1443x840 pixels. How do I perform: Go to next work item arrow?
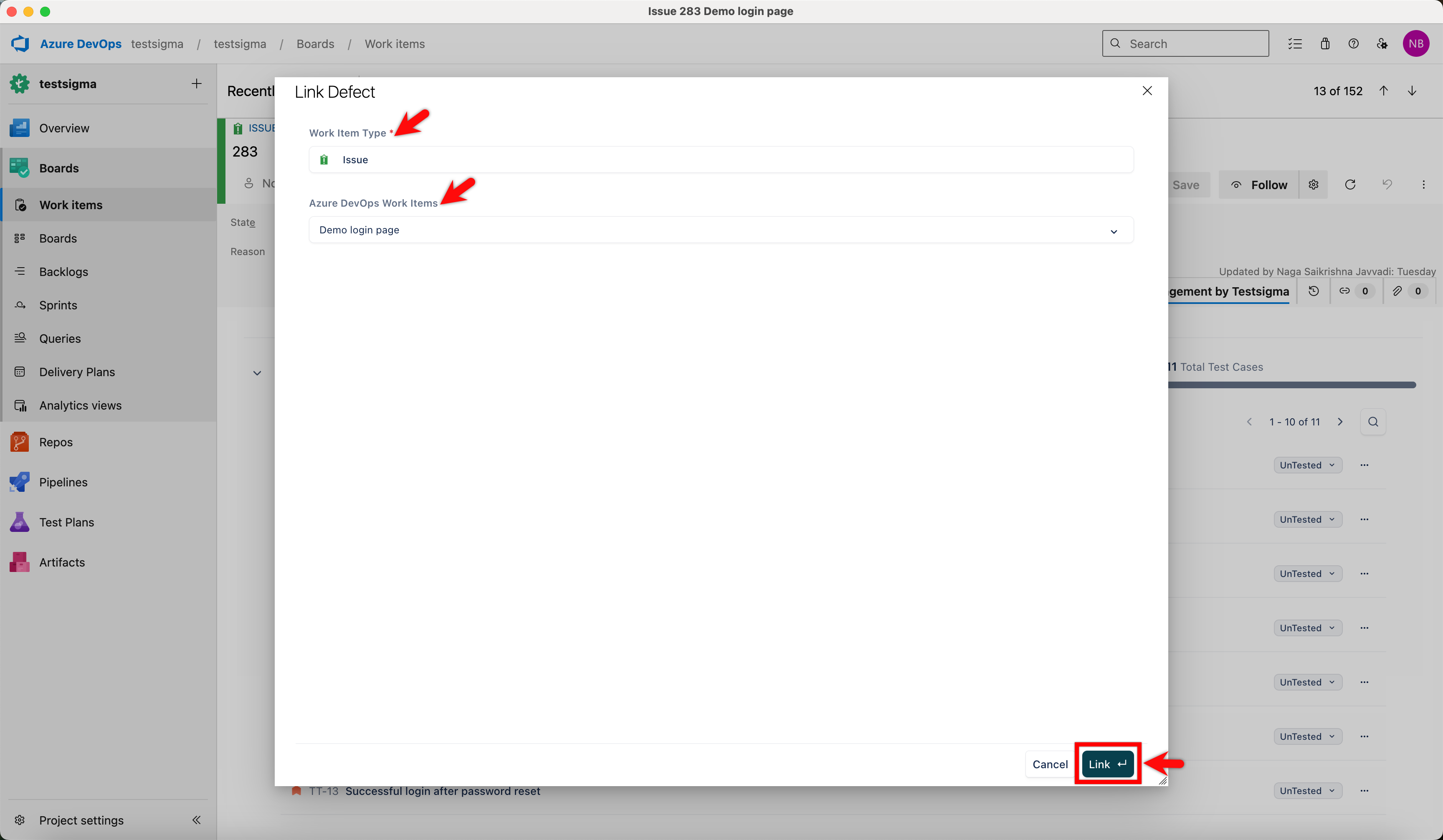1412,91
